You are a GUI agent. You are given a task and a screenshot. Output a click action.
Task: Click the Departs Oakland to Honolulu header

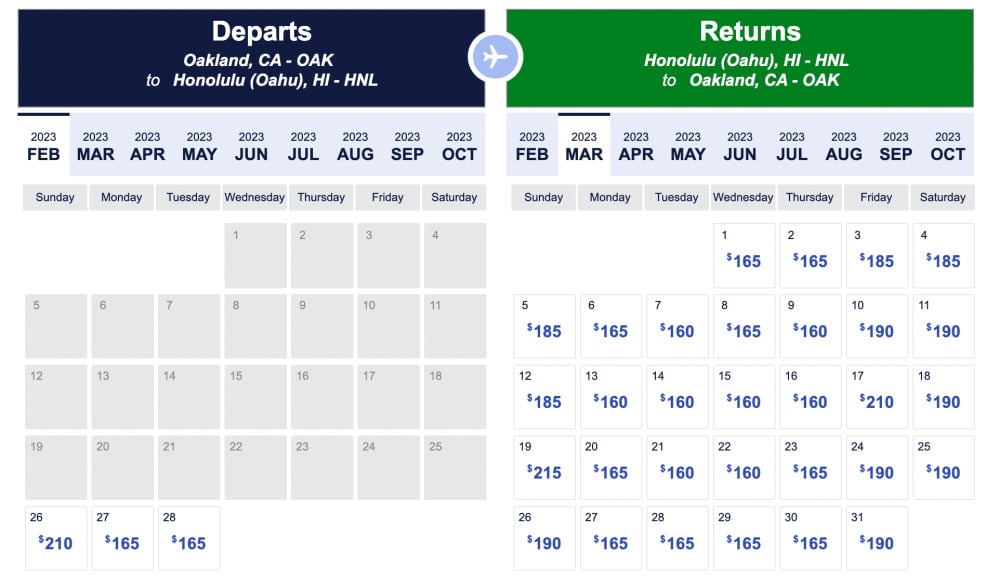[251, 58]
